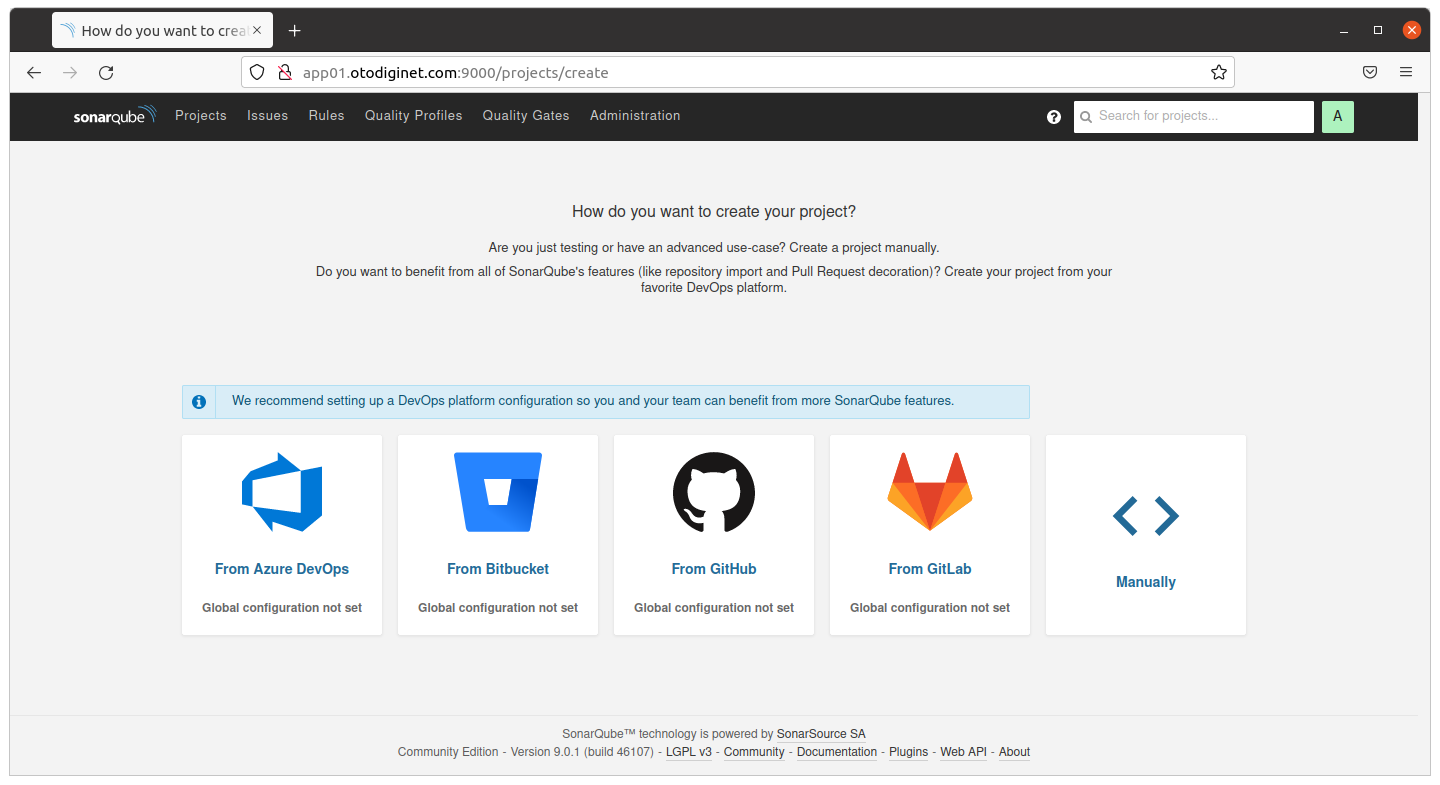Open the help question mark icon
The image size is (1440, 785).
1054,117
